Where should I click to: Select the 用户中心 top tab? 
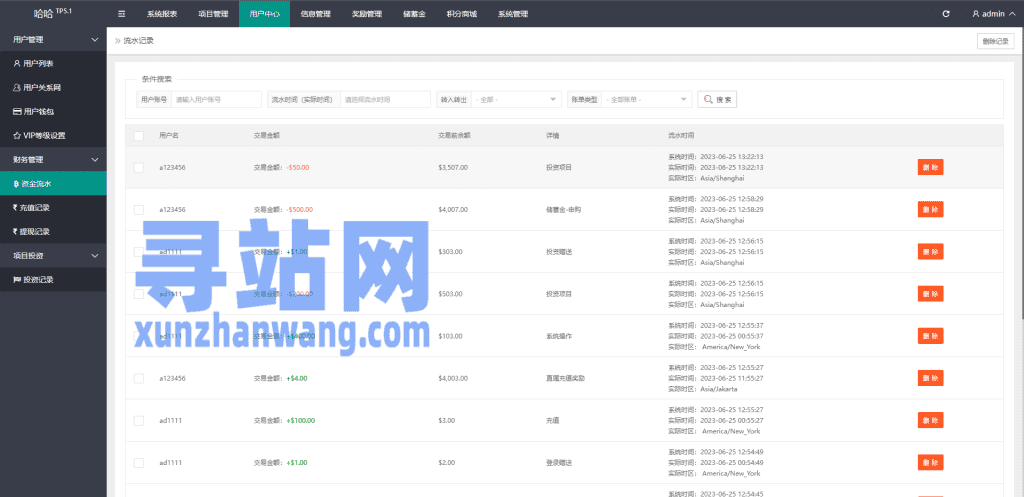(x=264, y=14)
